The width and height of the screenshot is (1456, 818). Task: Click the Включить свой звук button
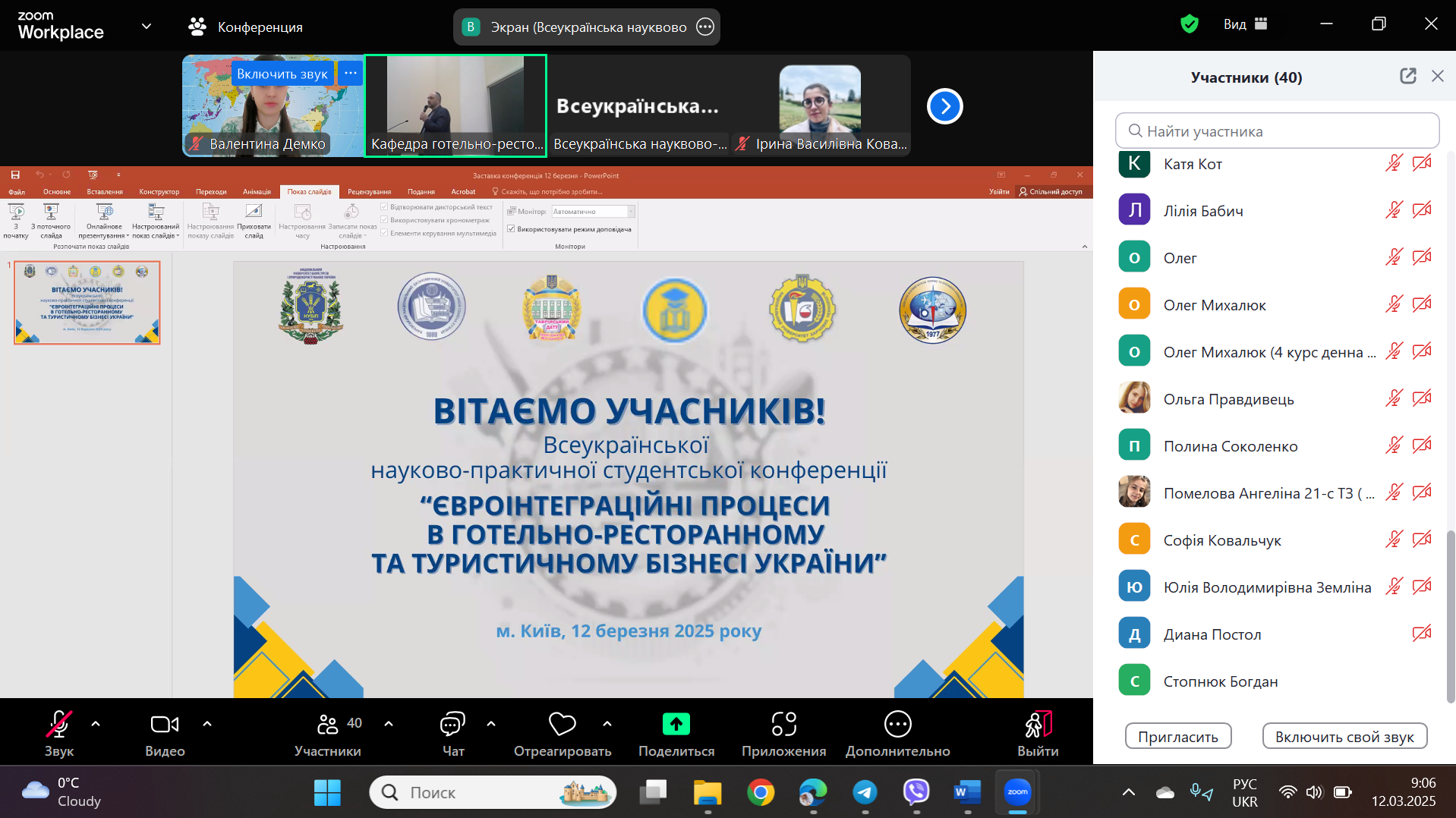click(x=1344, y=736)
